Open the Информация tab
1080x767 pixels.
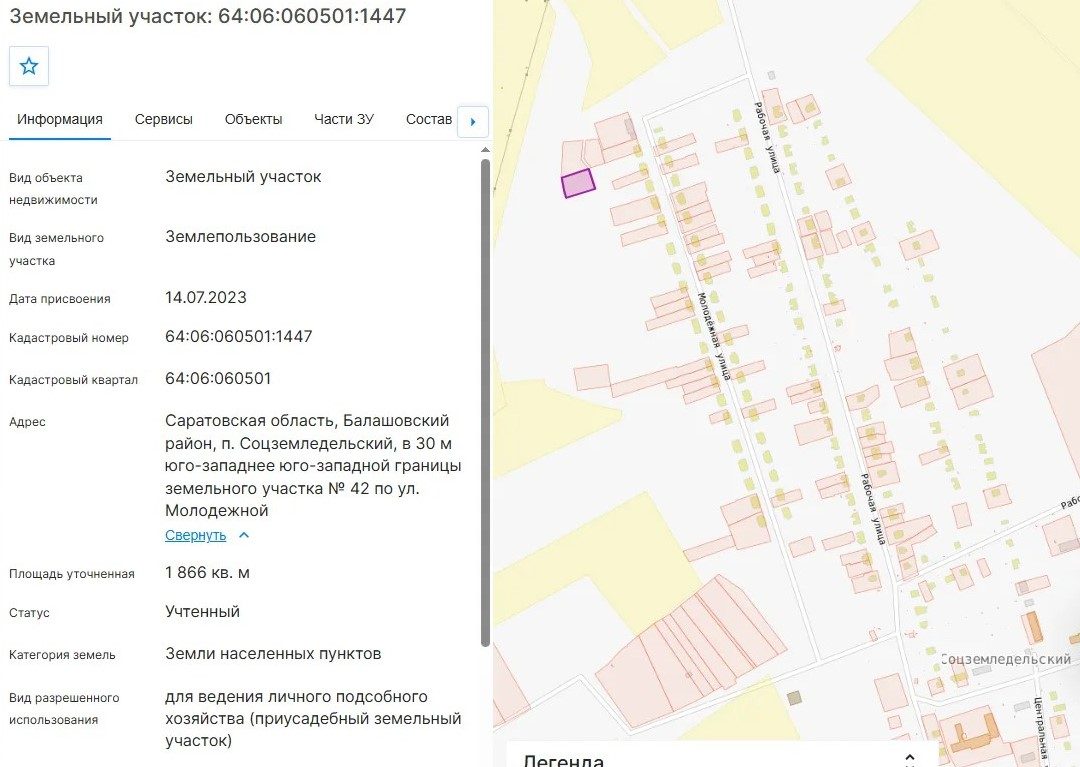[60, 119]
